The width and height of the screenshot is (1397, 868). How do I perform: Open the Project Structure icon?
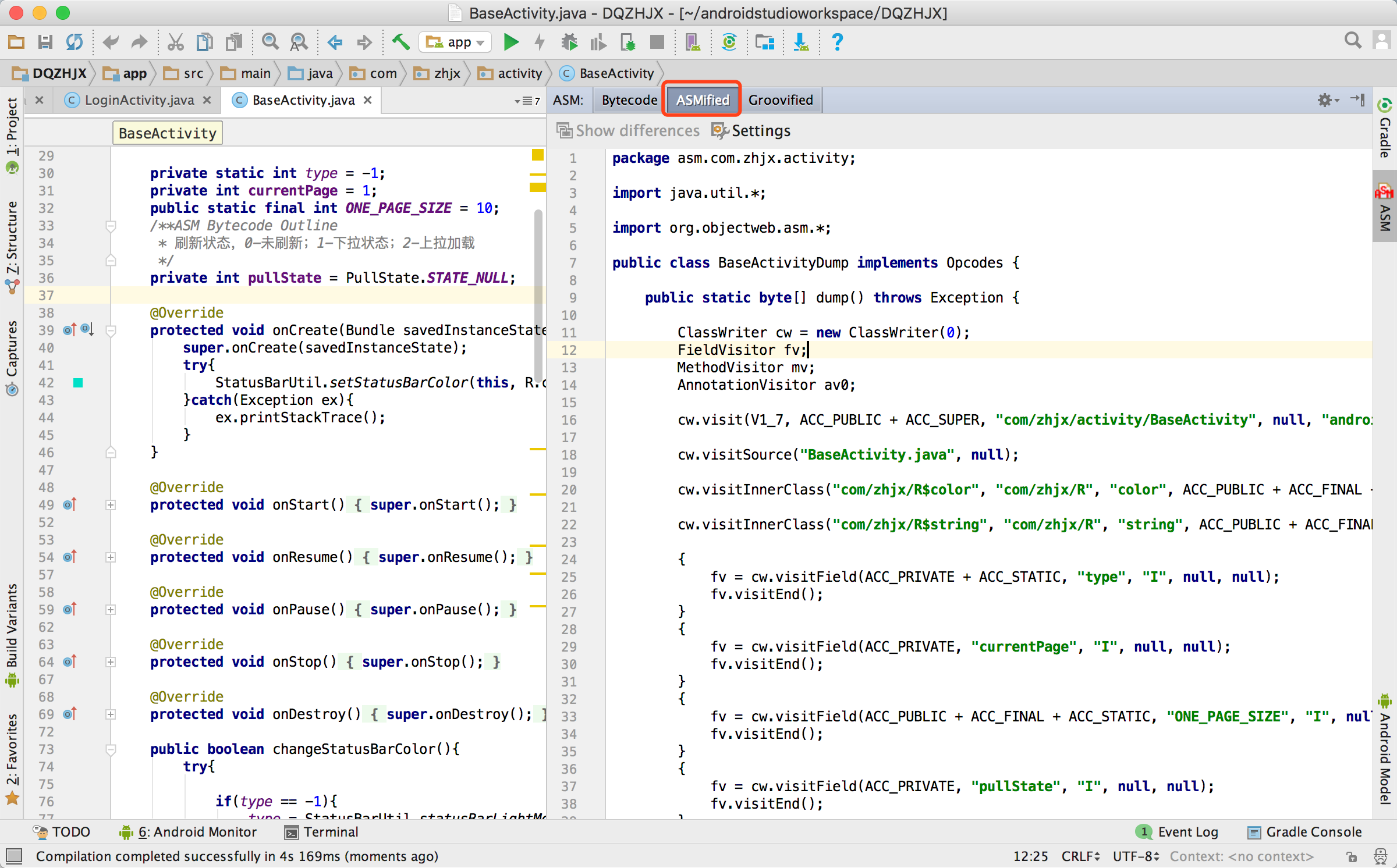[765, 42]
